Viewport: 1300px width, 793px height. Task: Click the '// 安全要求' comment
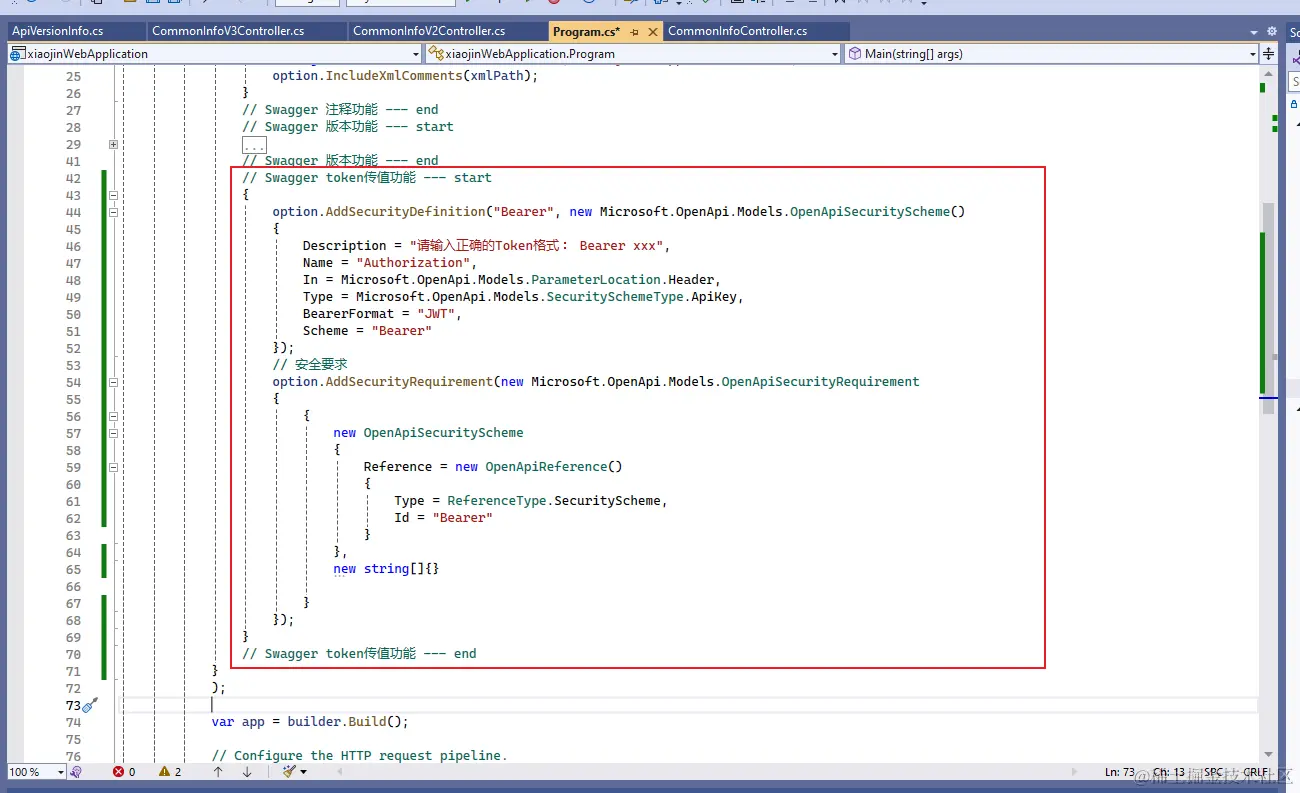coord(310,365)
